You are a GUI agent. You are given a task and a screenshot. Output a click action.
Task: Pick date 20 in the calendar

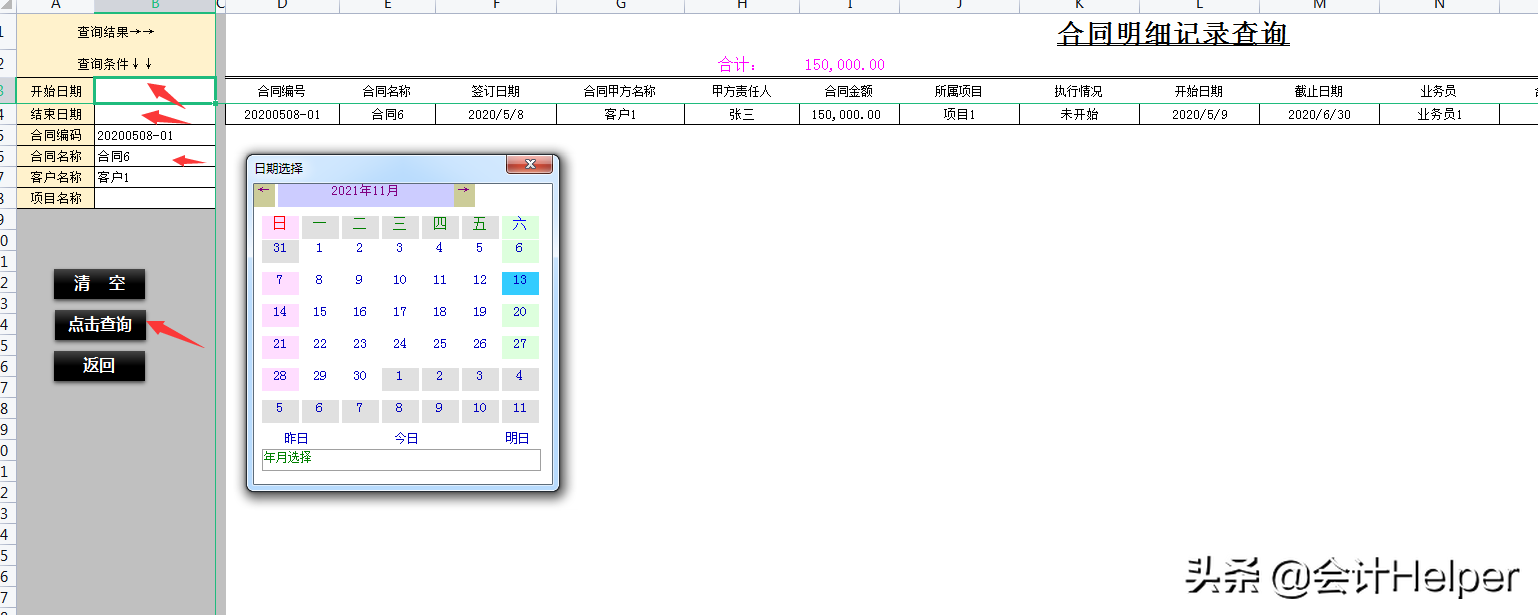tap(520, 315)
